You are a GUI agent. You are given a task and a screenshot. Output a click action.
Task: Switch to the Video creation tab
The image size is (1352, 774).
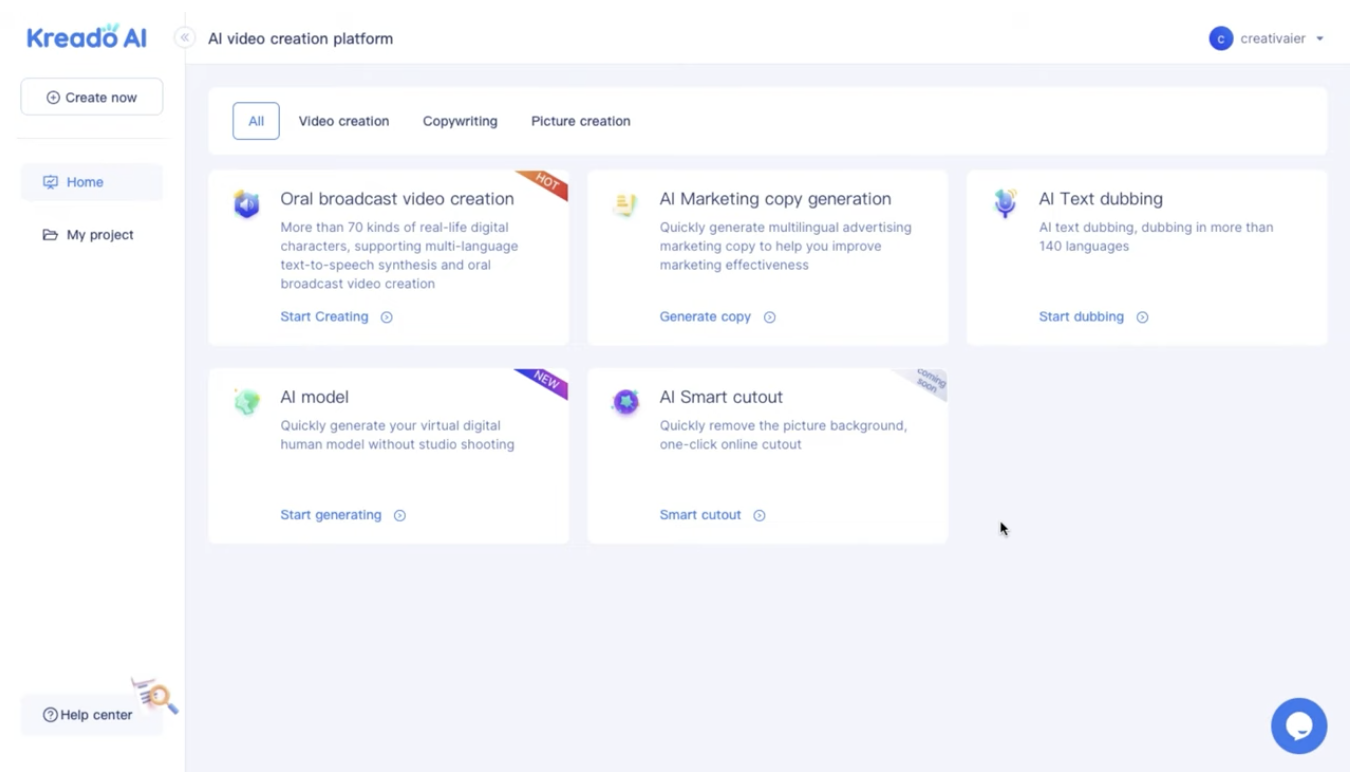[344, 121]
